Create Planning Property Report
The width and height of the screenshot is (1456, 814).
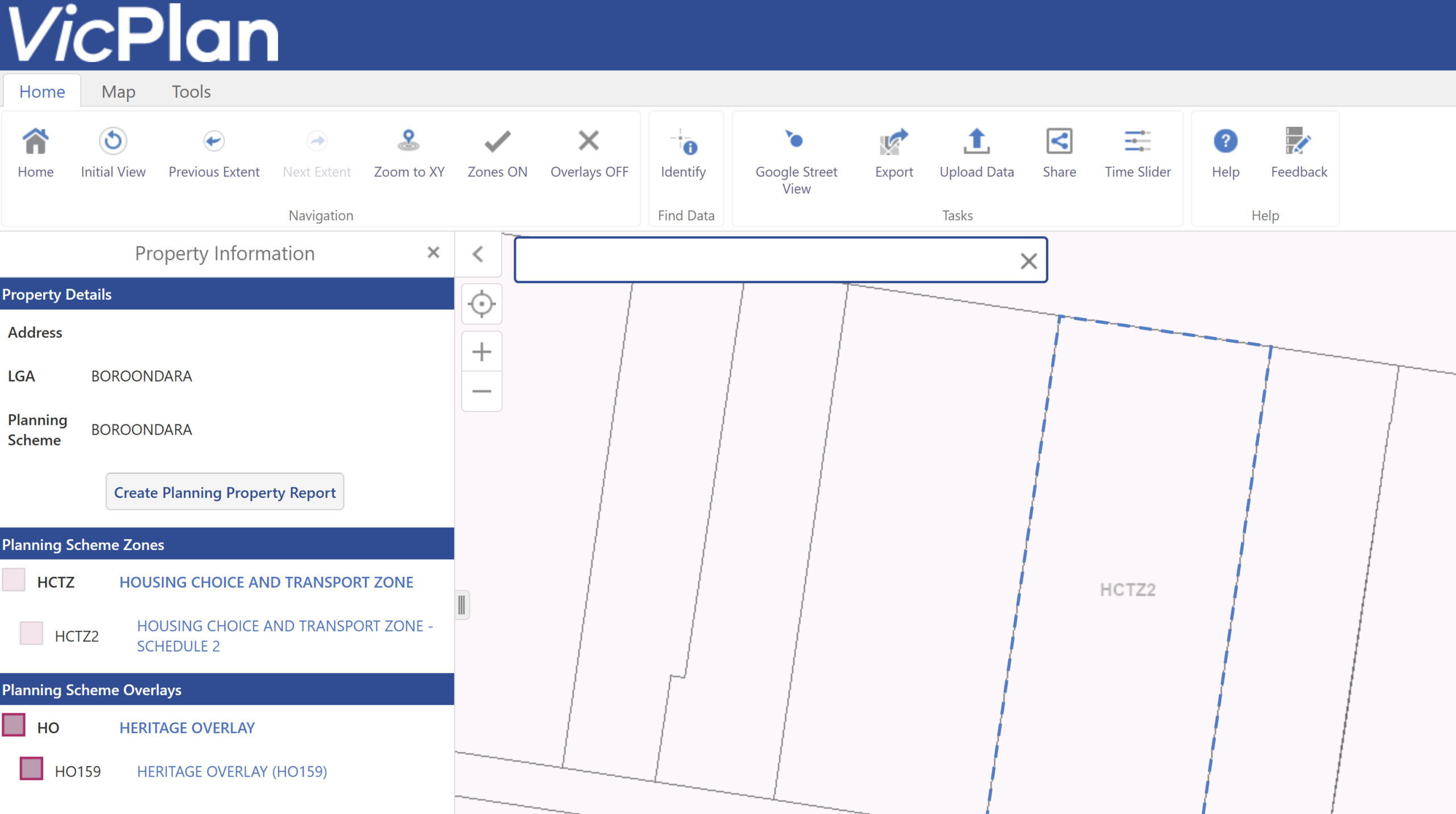point(225,492)
